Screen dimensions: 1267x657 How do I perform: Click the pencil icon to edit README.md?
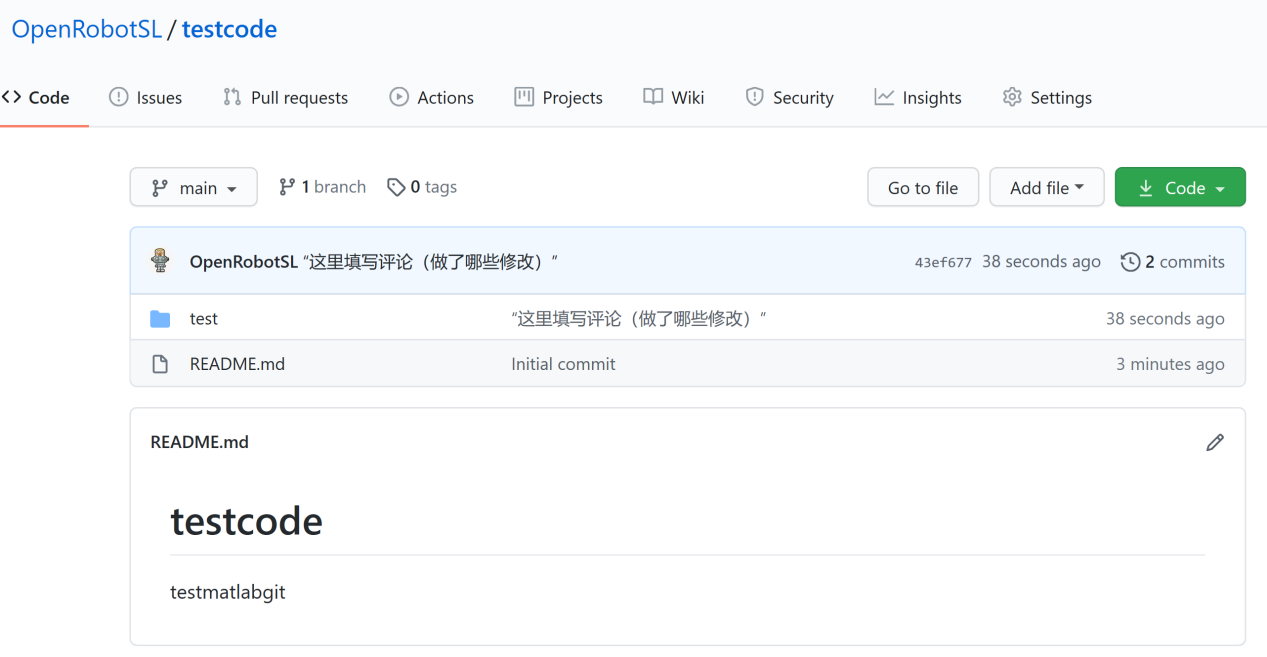[x=1215, y=441]
